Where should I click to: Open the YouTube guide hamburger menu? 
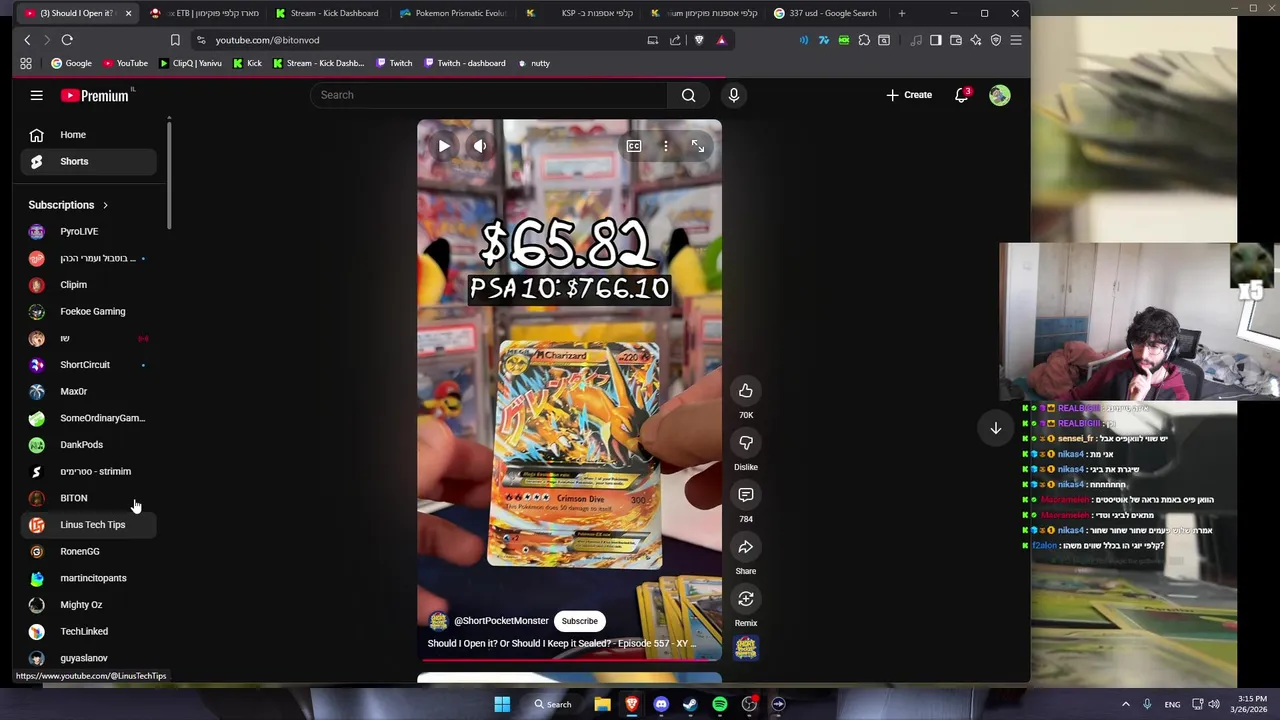coord(36,95)
